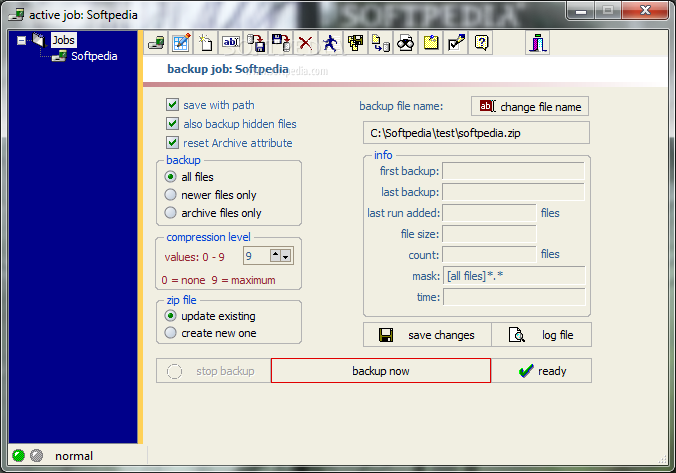Click the Softpedia job icon in tree
676x473 pixels.
59,56
